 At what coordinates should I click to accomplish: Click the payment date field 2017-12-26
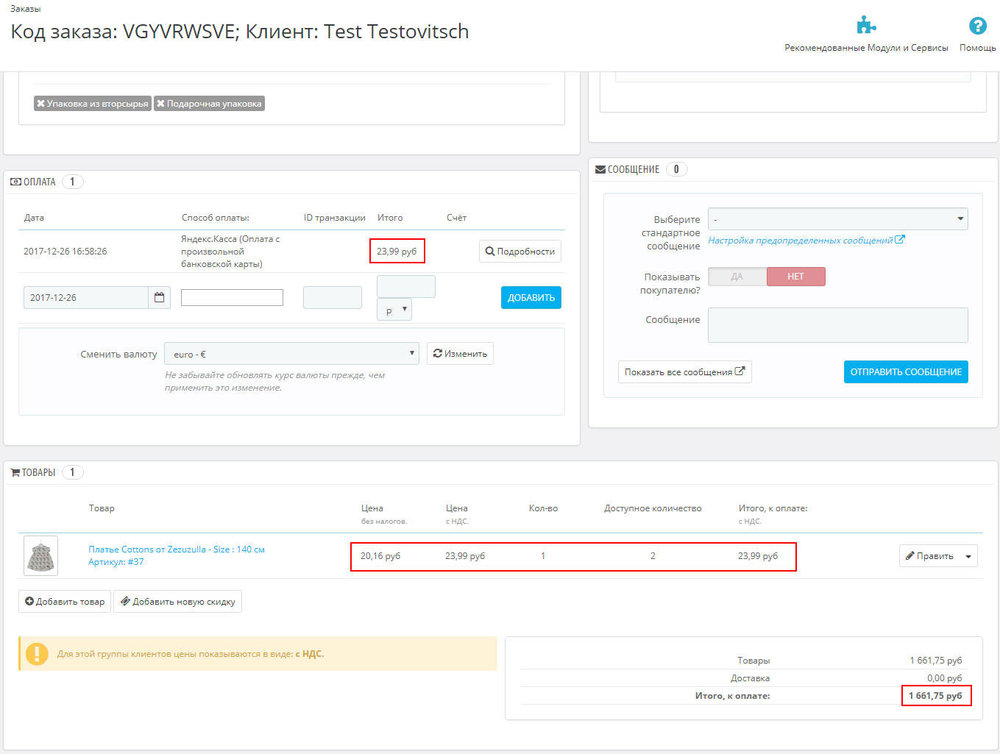(x=86, y=297)
